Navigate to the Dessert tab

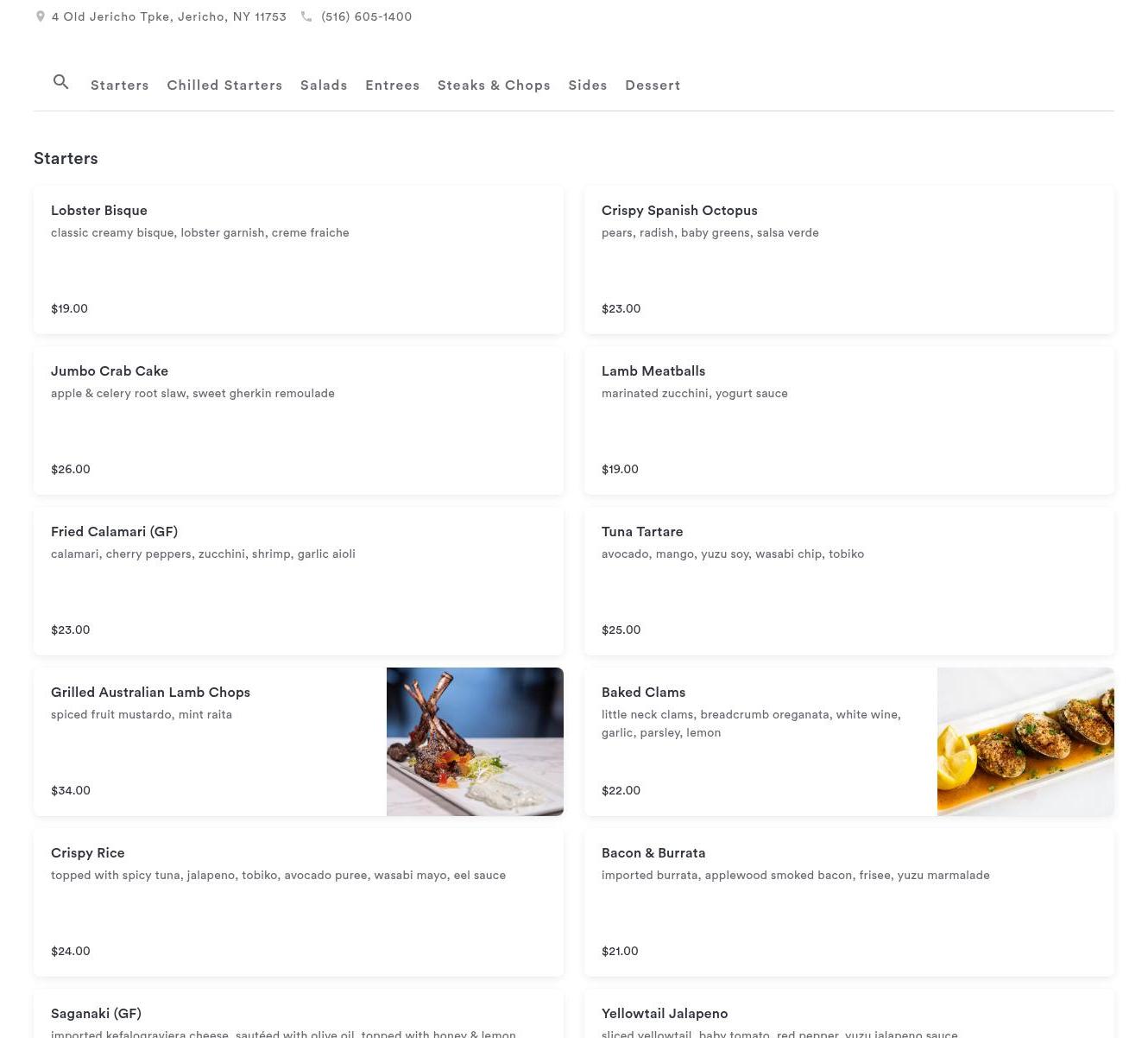(653, 85)
